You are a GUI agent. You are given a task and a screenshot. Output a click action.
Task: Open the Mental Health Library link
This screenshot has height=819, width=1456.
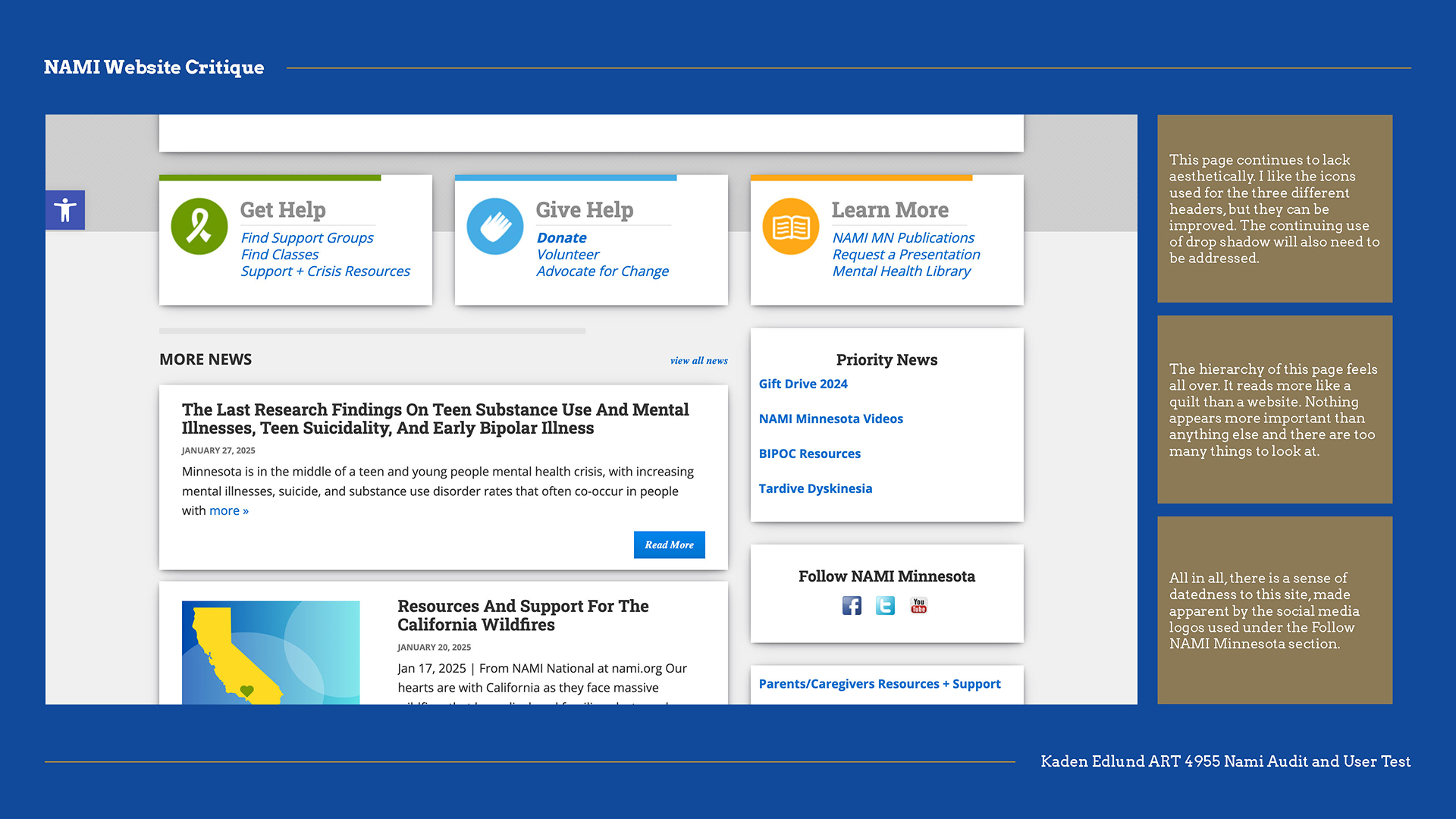902,271
